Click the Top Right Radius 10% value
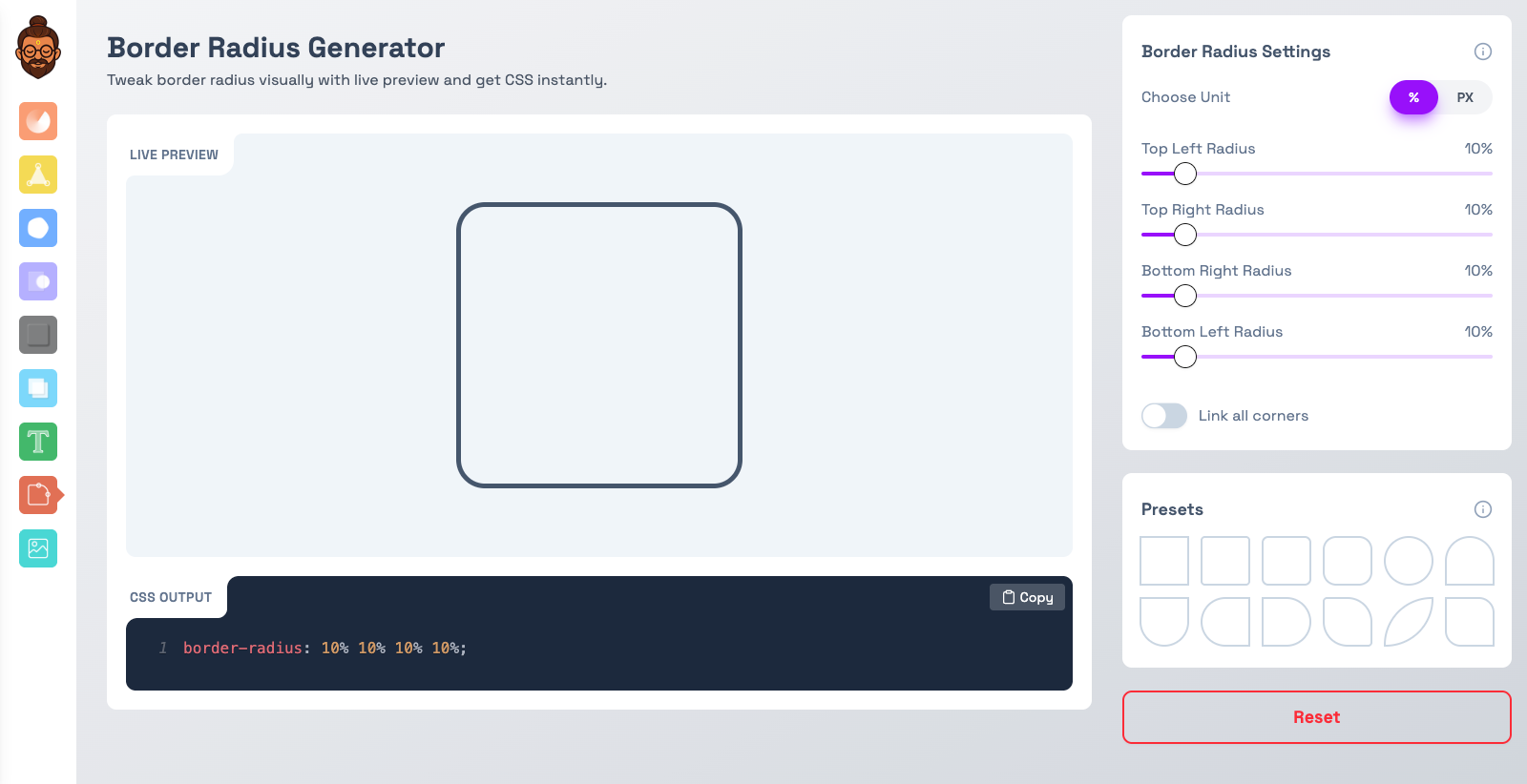The height and width of the screenshot is (784, 1527). click(x=1478, y=210)
